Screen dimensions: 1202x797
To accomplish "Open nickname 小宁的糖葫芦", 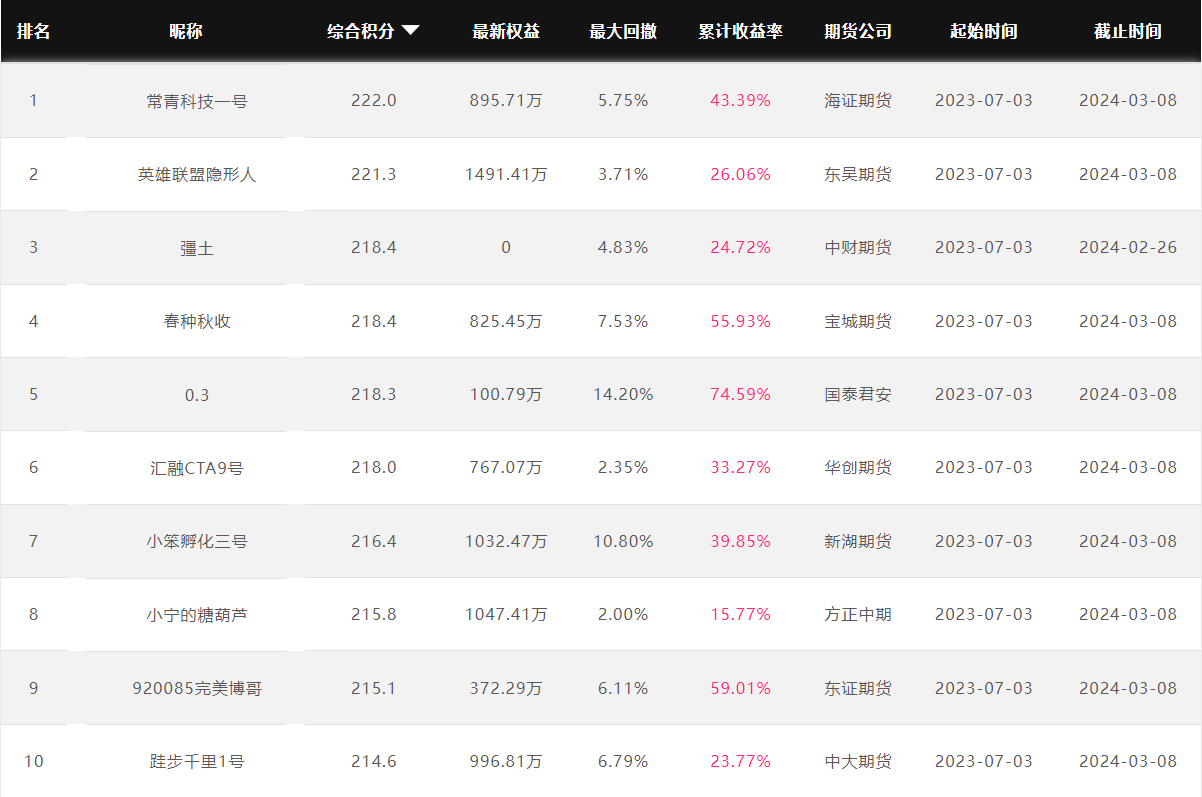I will point(197,615).
